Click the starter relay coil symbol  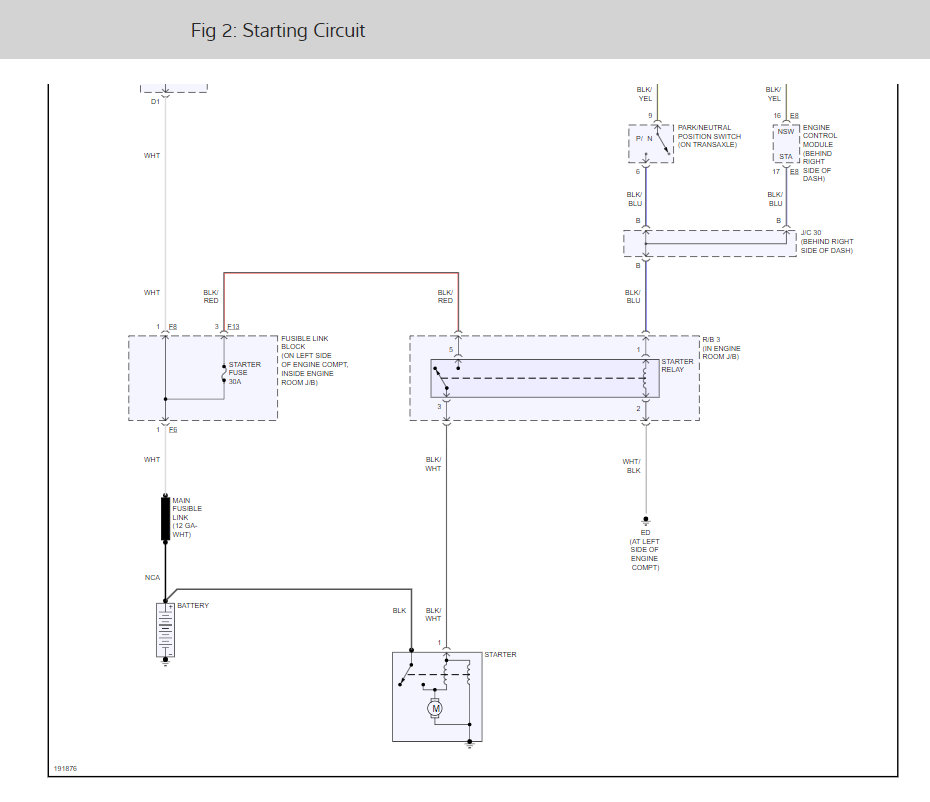tap(645, 378)
